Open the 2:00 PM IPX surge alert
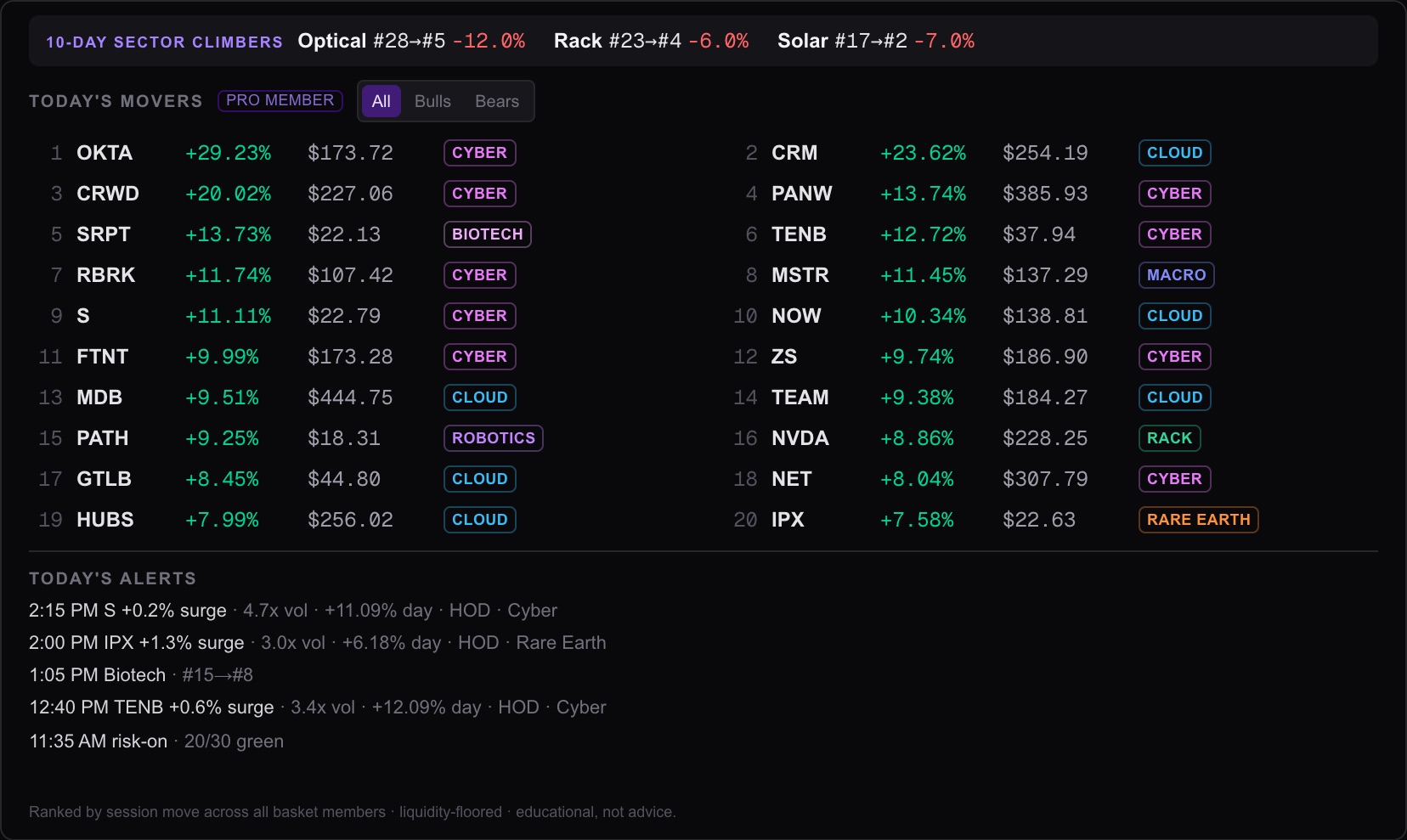 [x=318, y=643]
